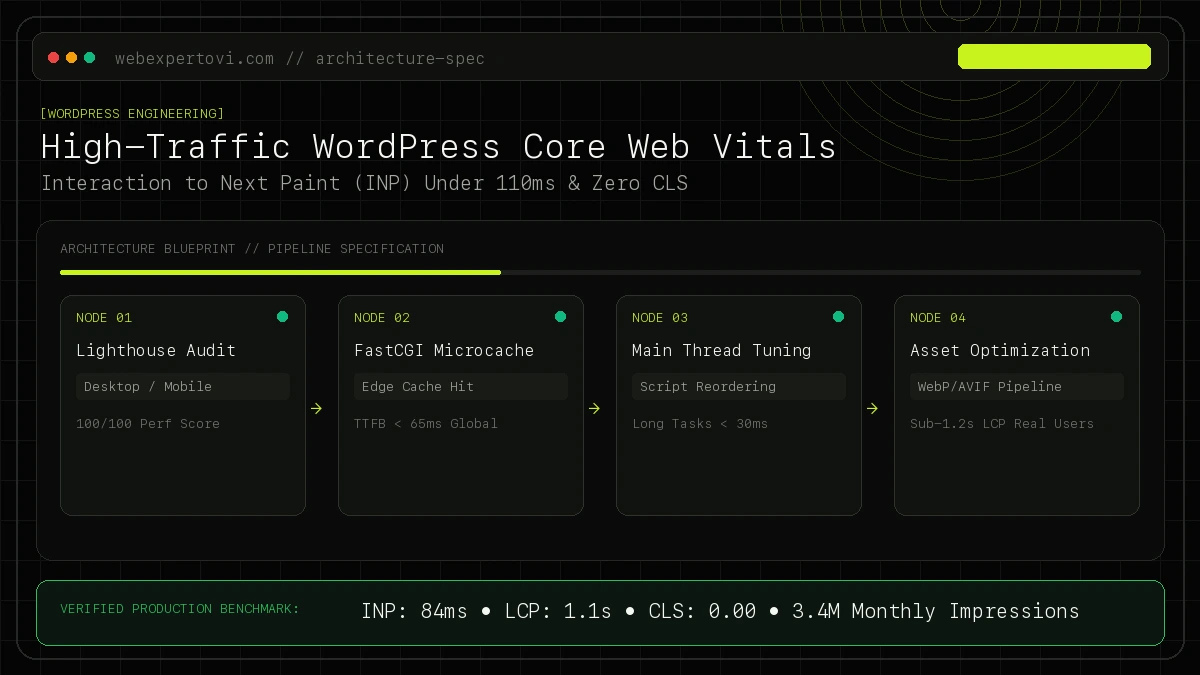Click the NODE 03 label
The image size is (1200, 675).
pyautogui.click(x=660, y=318)
